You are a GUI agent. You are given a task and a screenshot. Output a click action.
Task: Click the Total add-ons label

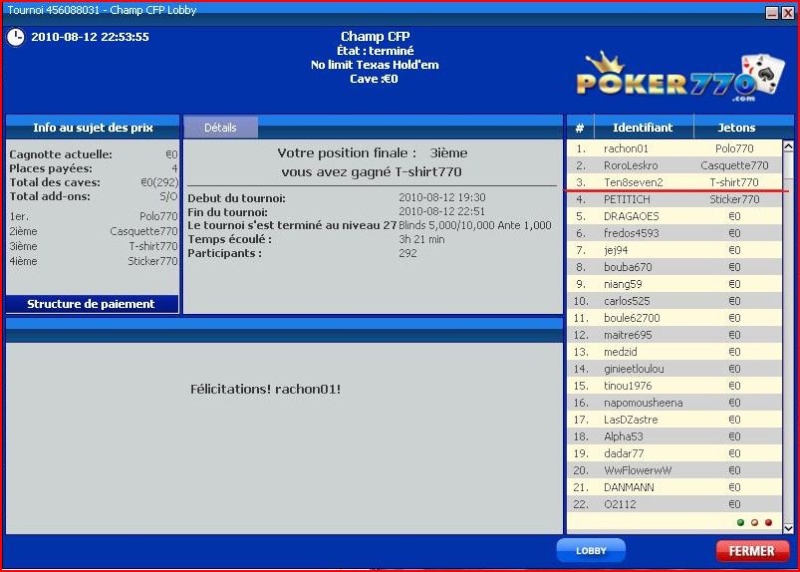(x=49, y=196)
